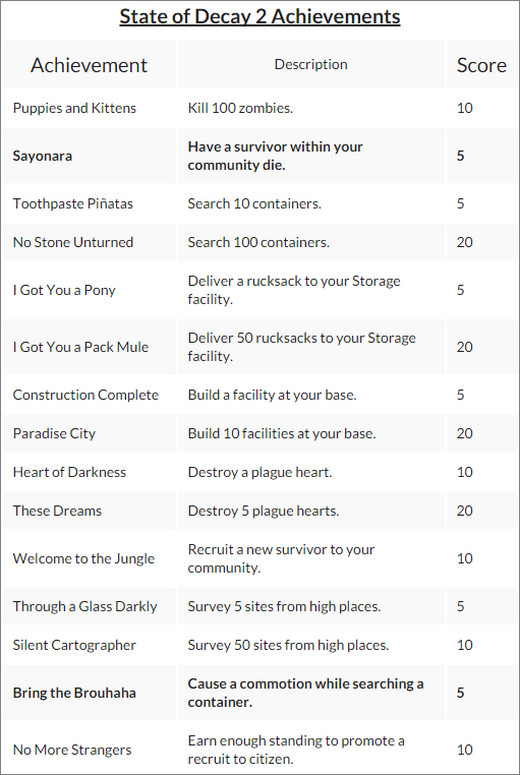
Task: Click the These Dreams achievement name
Action: [x=57, y=511]
